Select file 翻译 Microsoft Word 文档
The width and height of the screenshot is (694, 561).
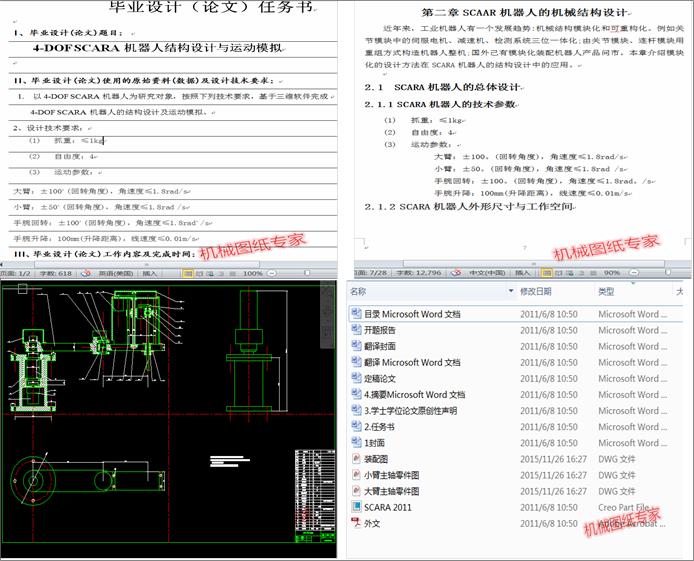(x=412, y=362)
